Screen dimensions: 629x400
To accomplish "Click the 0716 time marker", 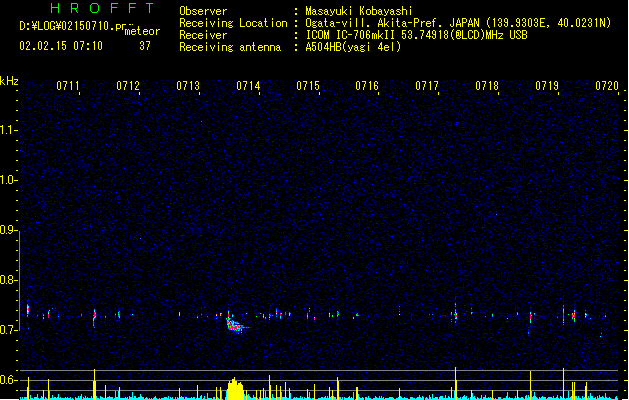I will pyautogui.click(x=367, y=86).
